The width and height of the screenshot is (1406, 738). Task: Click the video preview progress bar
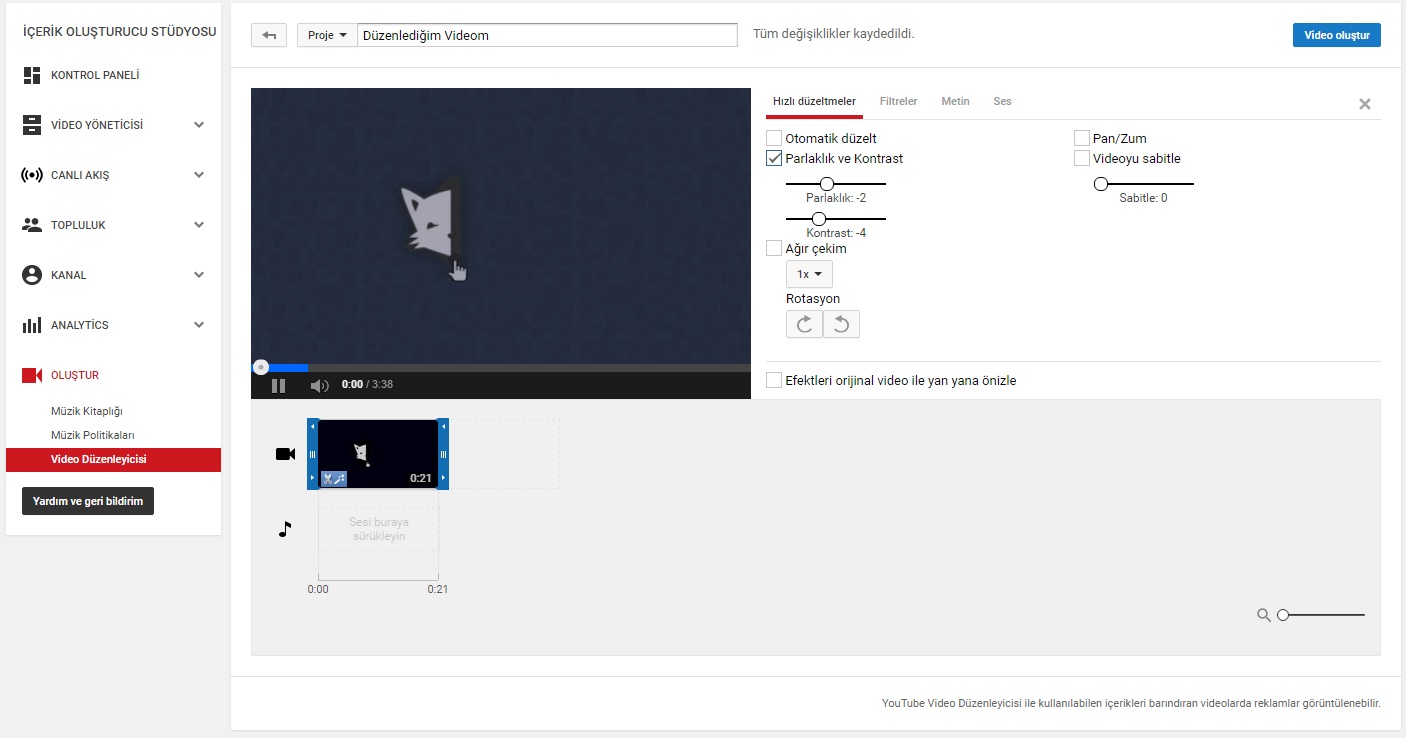[501, 367]
